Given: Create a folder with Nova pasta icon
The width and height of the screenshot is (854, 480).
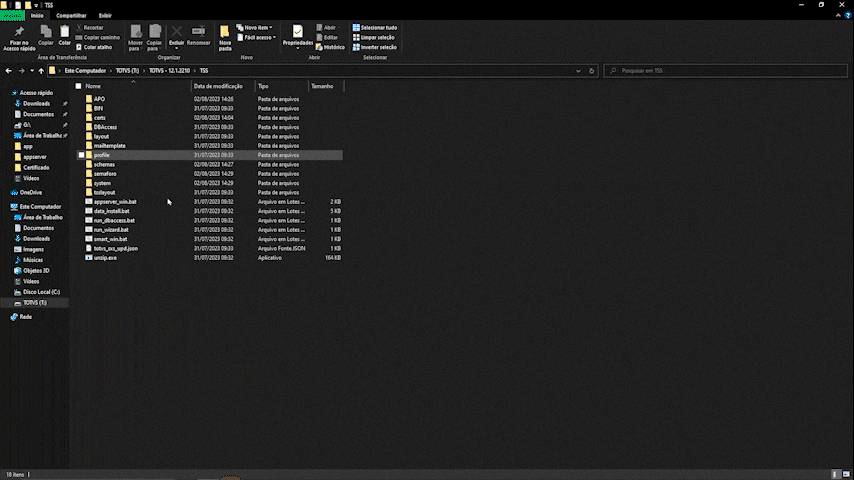Looking at the screenshot, I should click(224, 32).
